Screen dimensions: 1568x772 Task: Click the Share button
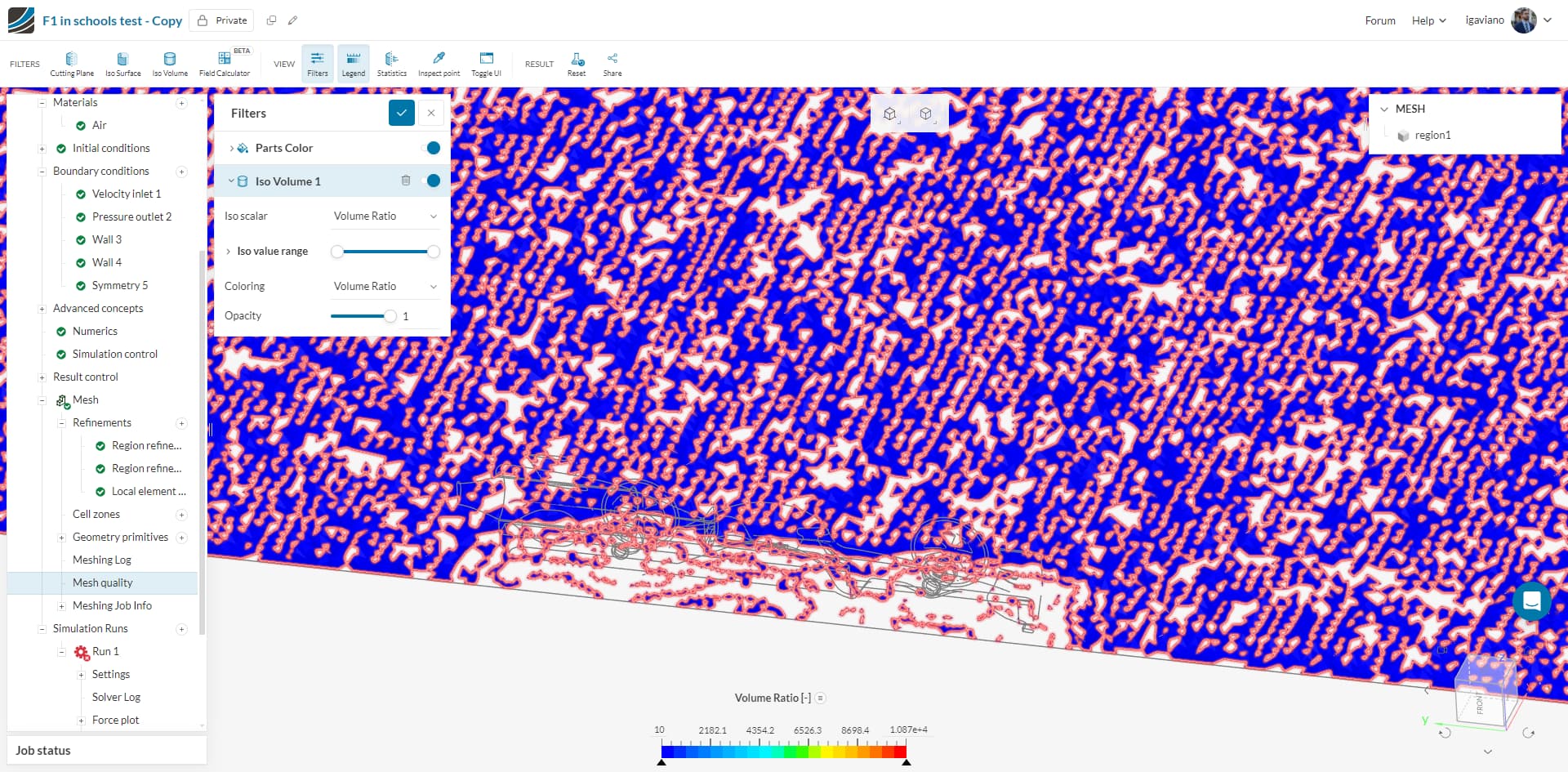[612, 63]
